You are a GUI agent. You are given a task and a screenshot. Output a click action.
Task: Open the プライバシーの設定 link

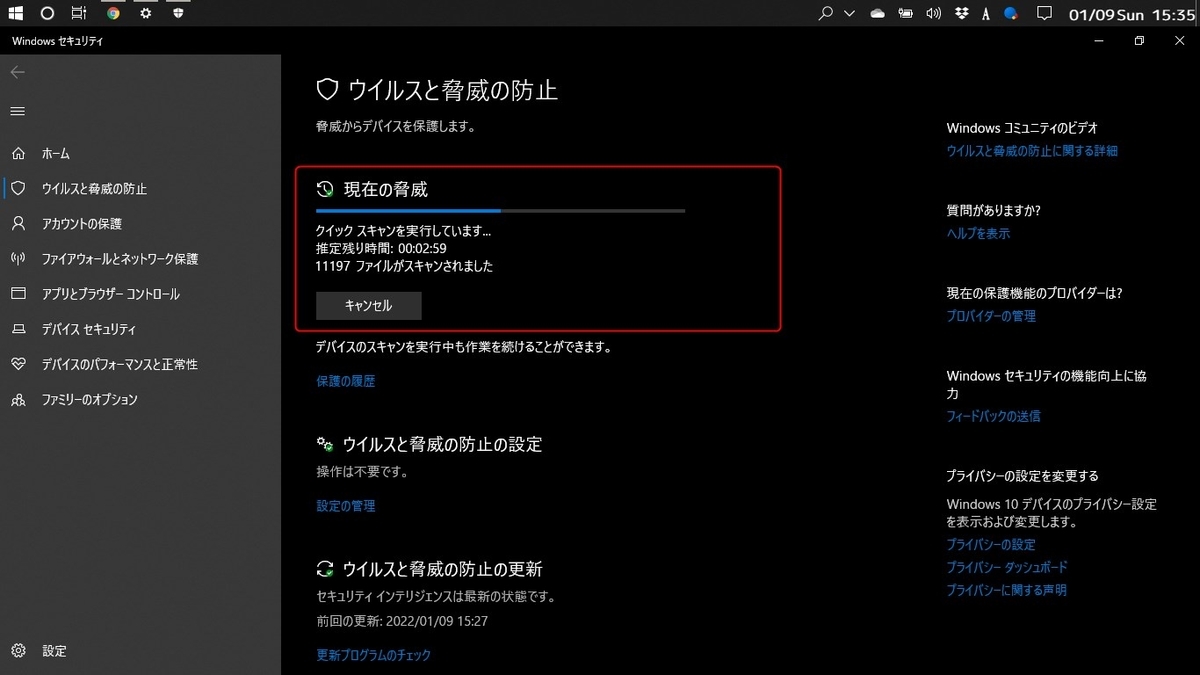[x=991, y=545]
